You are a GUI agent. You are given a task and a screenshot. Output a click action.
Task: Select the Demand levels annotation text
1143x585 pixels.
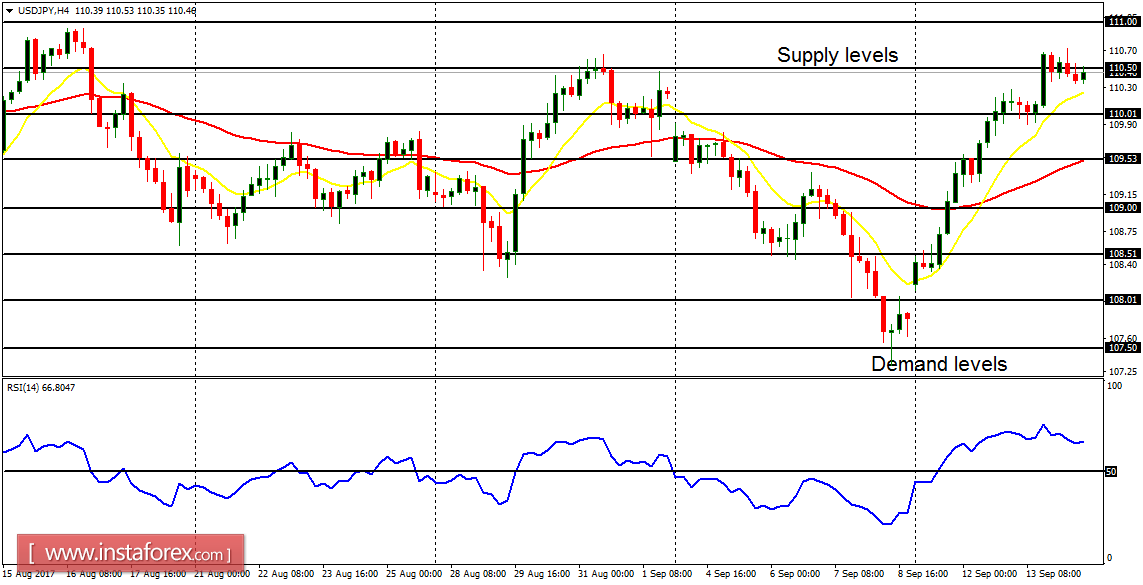tap(940, 364)
